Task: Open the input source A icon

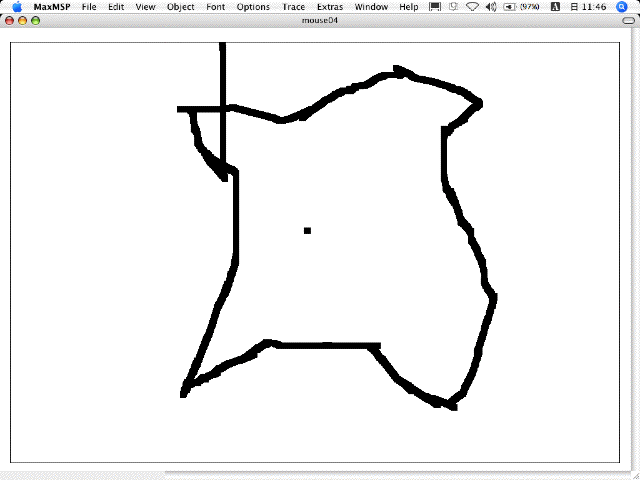Action: pos(555,7)
